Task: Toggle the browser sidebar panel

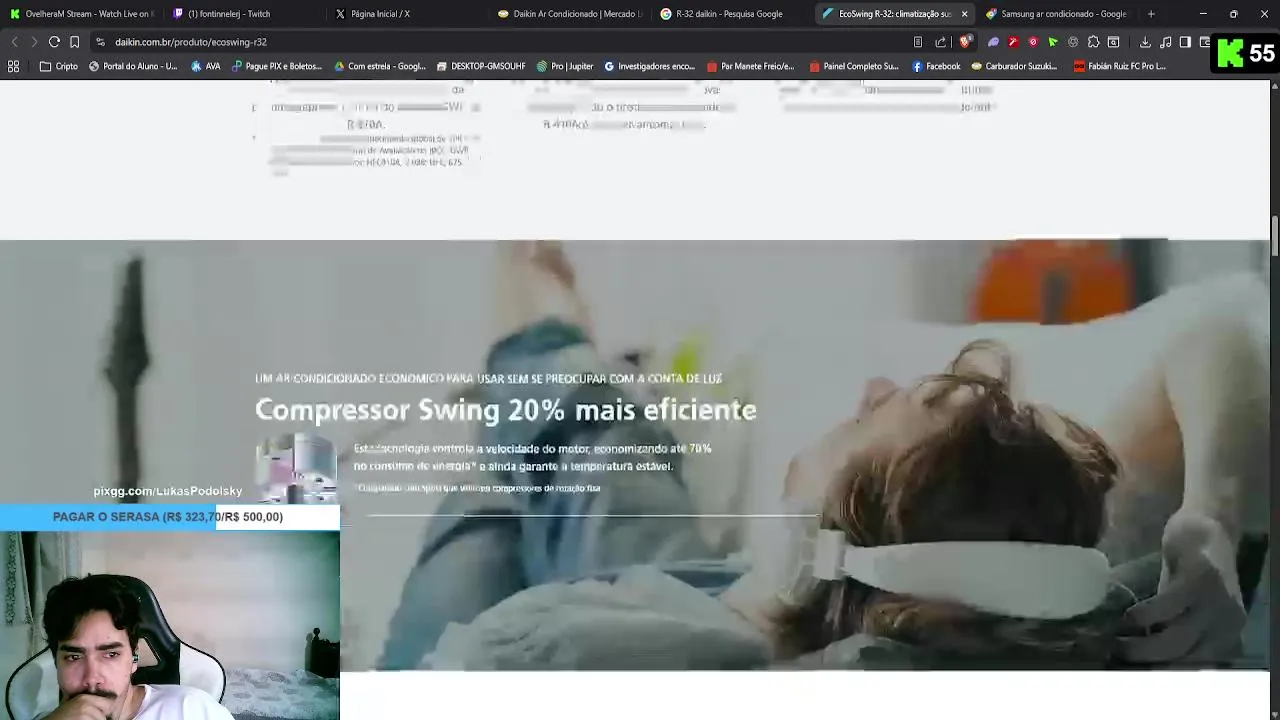Action: click(1185, 42)
